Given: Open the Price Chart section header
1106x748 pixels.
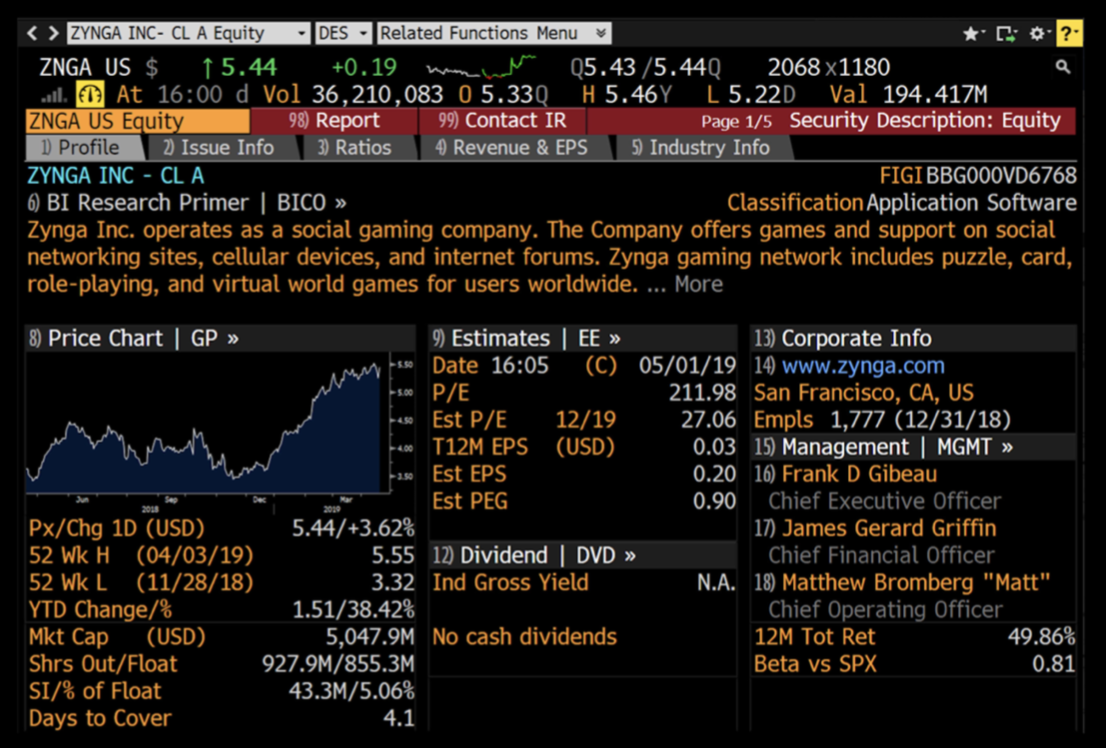Looking at the screenshot, I should [105, 339].
